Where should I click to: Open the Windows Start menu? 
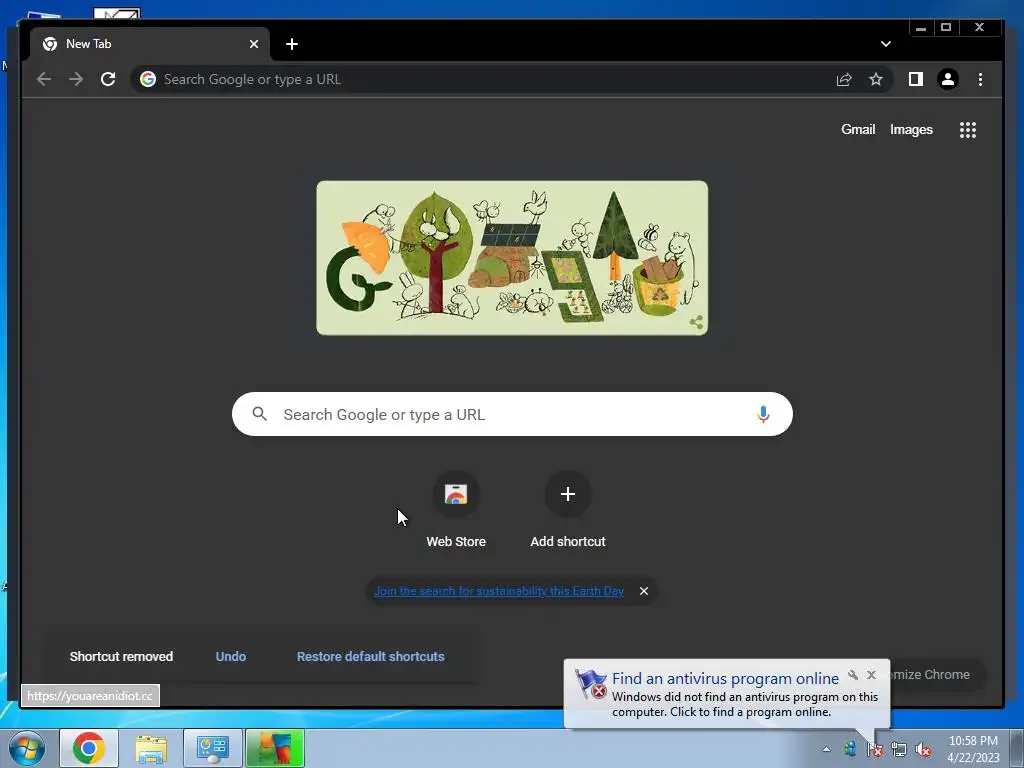[x=27, y=748]
